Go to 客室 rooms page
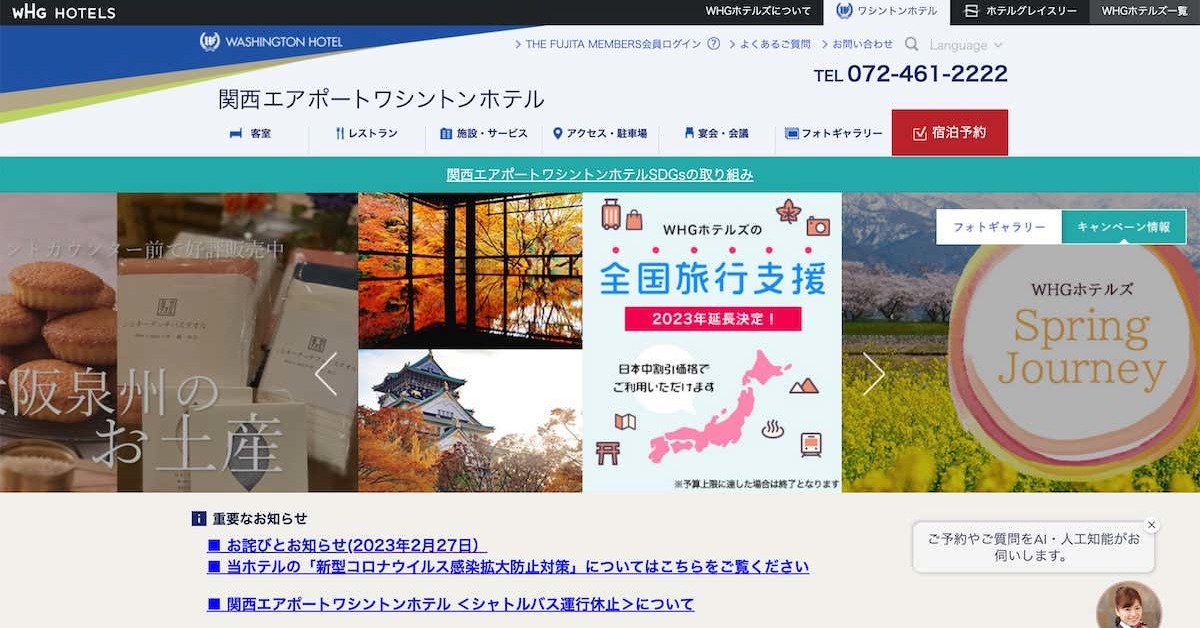This screenshot has height=628, width=1200. coord(251,133)
